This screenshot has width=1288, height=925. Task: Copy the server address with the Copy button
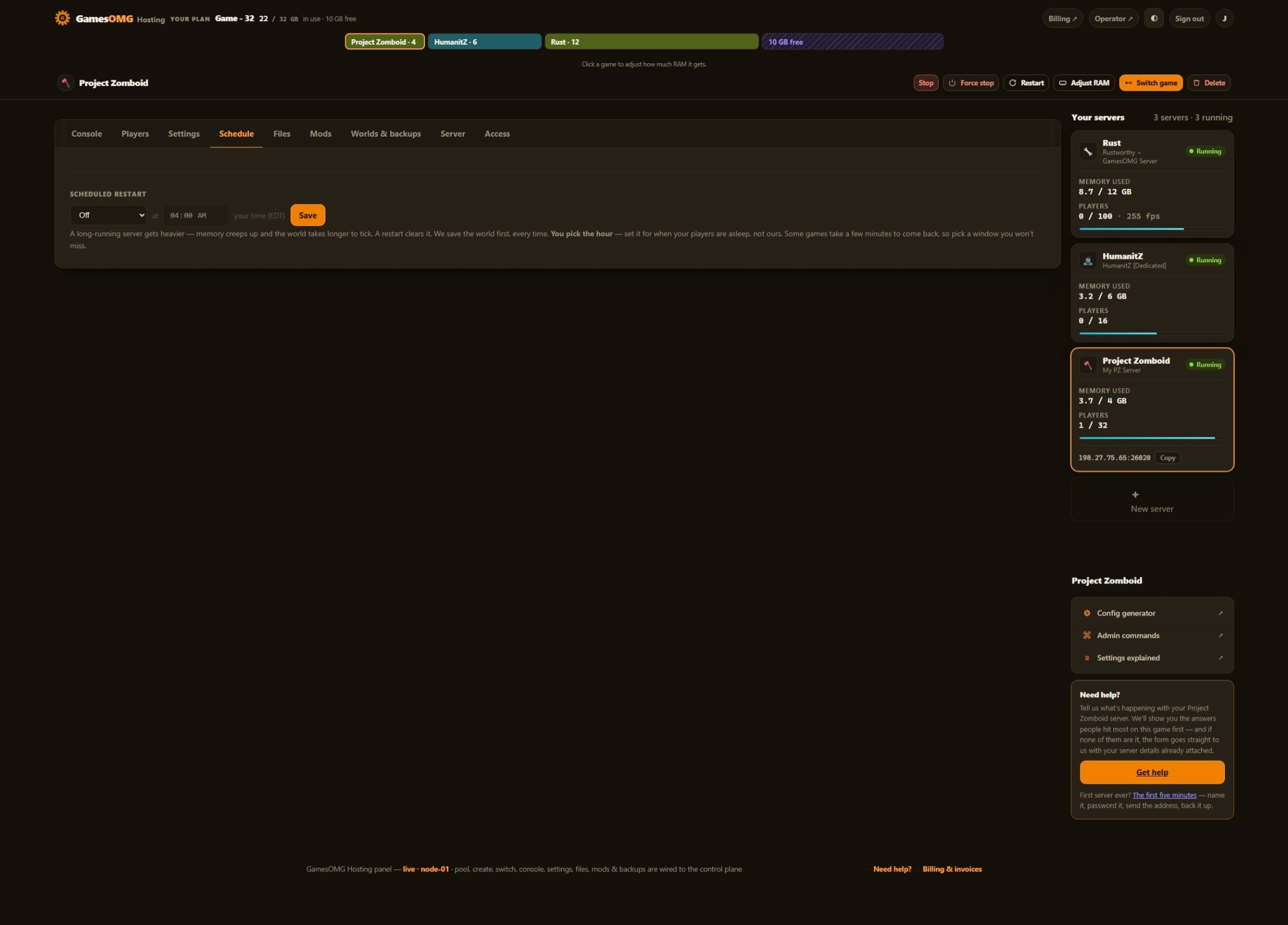tap(1167, 458)
